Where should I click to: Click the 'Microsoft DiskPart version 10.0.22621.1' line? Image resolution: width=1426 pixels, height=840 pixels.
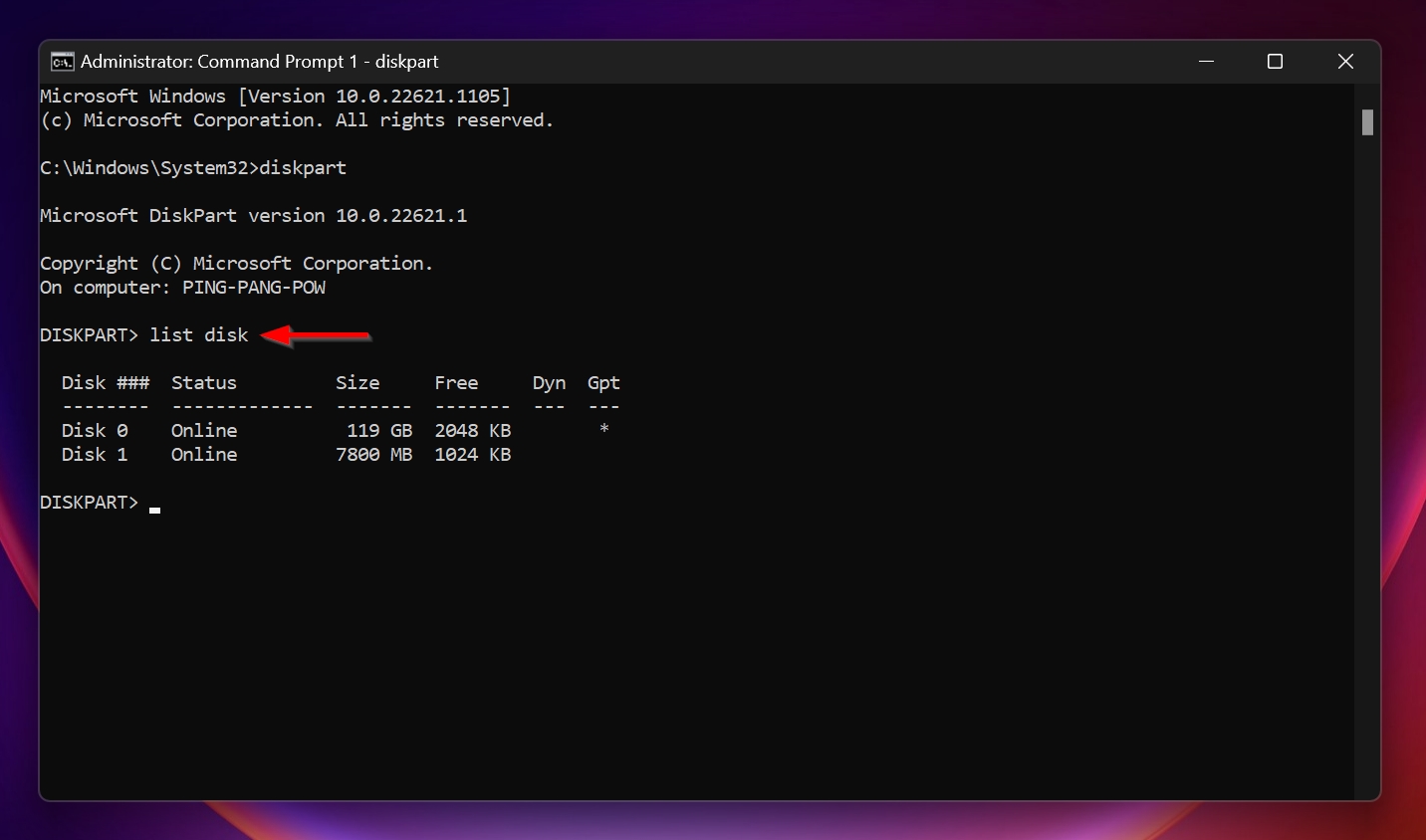pos(253,216)
